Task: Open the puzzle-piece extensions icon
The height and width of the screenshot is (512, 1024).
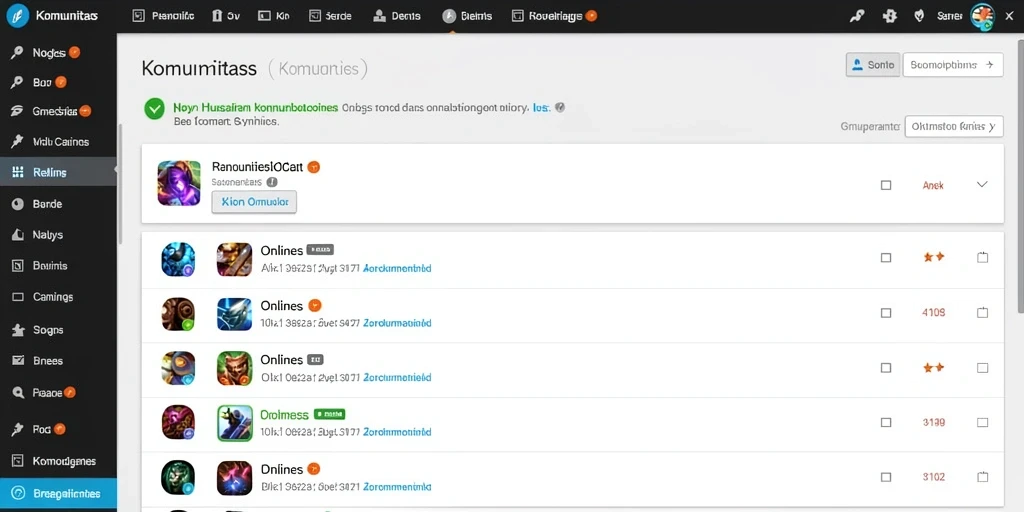Action: 889,16
